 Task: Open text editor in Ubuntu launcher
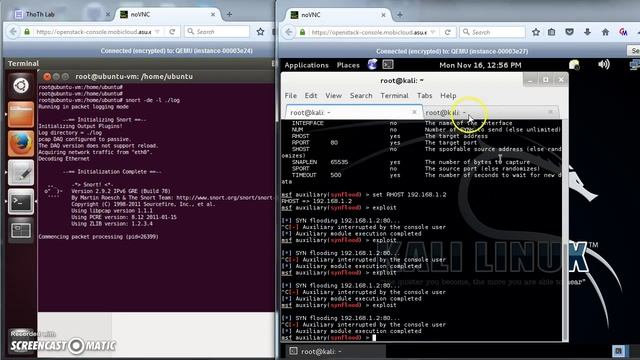(21, 172)
